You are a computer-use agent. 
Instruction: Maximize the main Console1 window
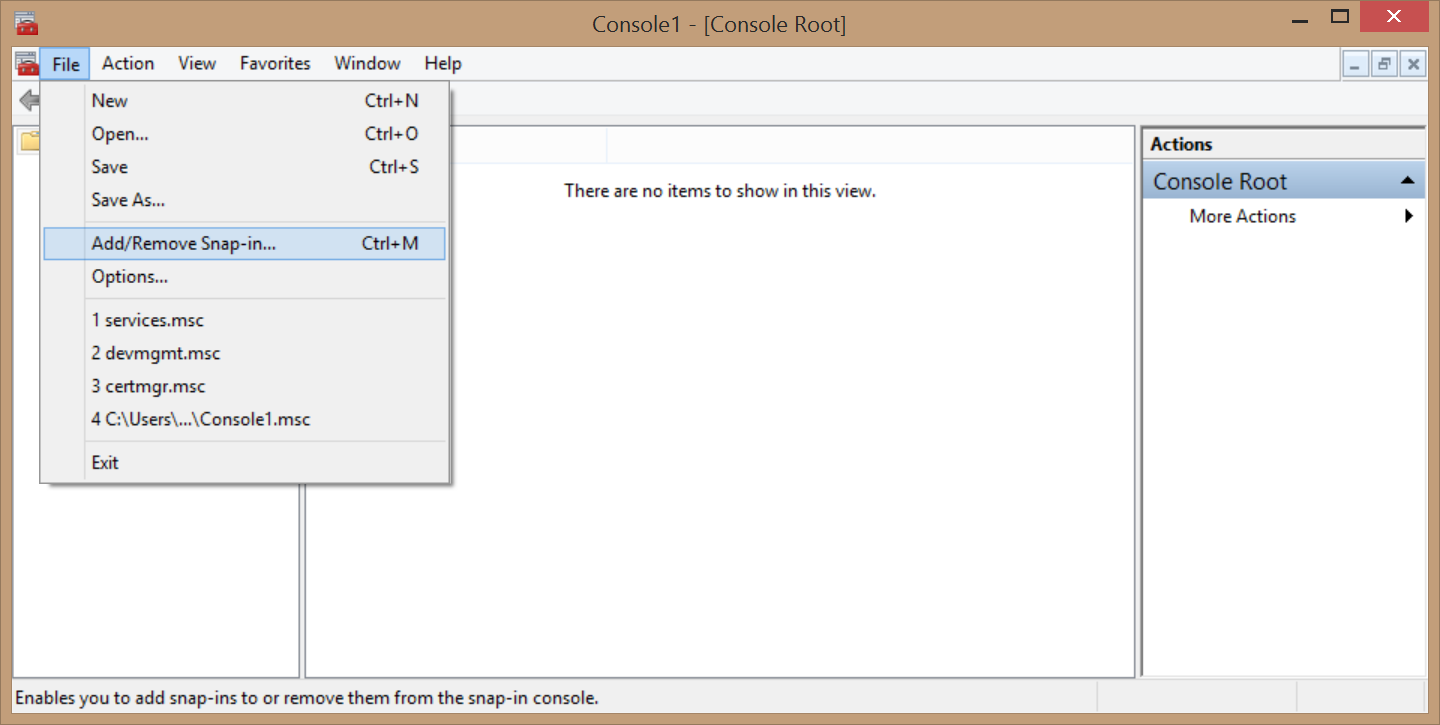(1340, 17)
